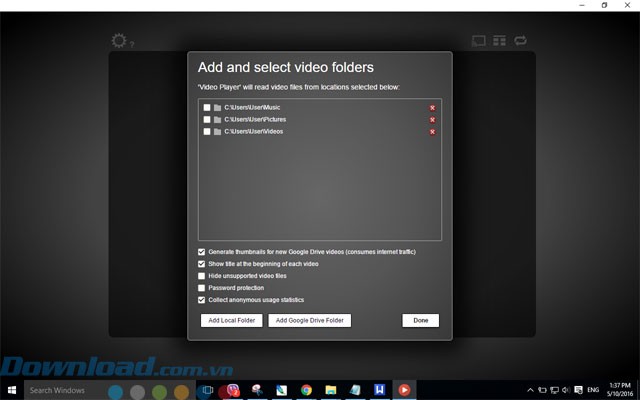Enable Password protection checkbox
The image size is (640, 400).
point(201,288)
